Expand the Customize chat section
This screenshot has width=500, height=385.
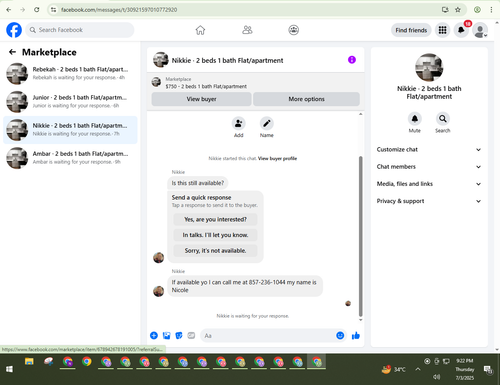point(429,150)
